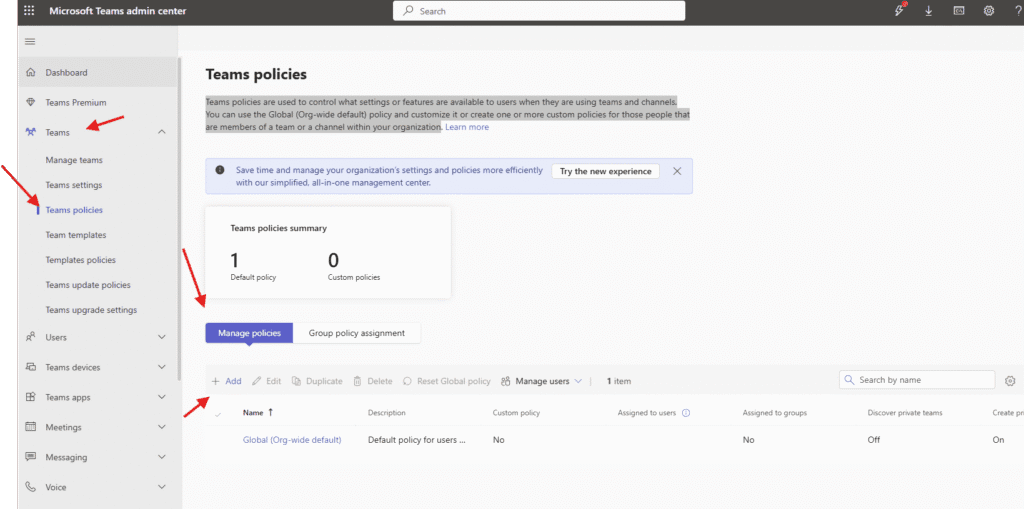The image size is (1024, 509).
Task: Open Global (Org-wide default) policy
Action: (x=292, y=440)
